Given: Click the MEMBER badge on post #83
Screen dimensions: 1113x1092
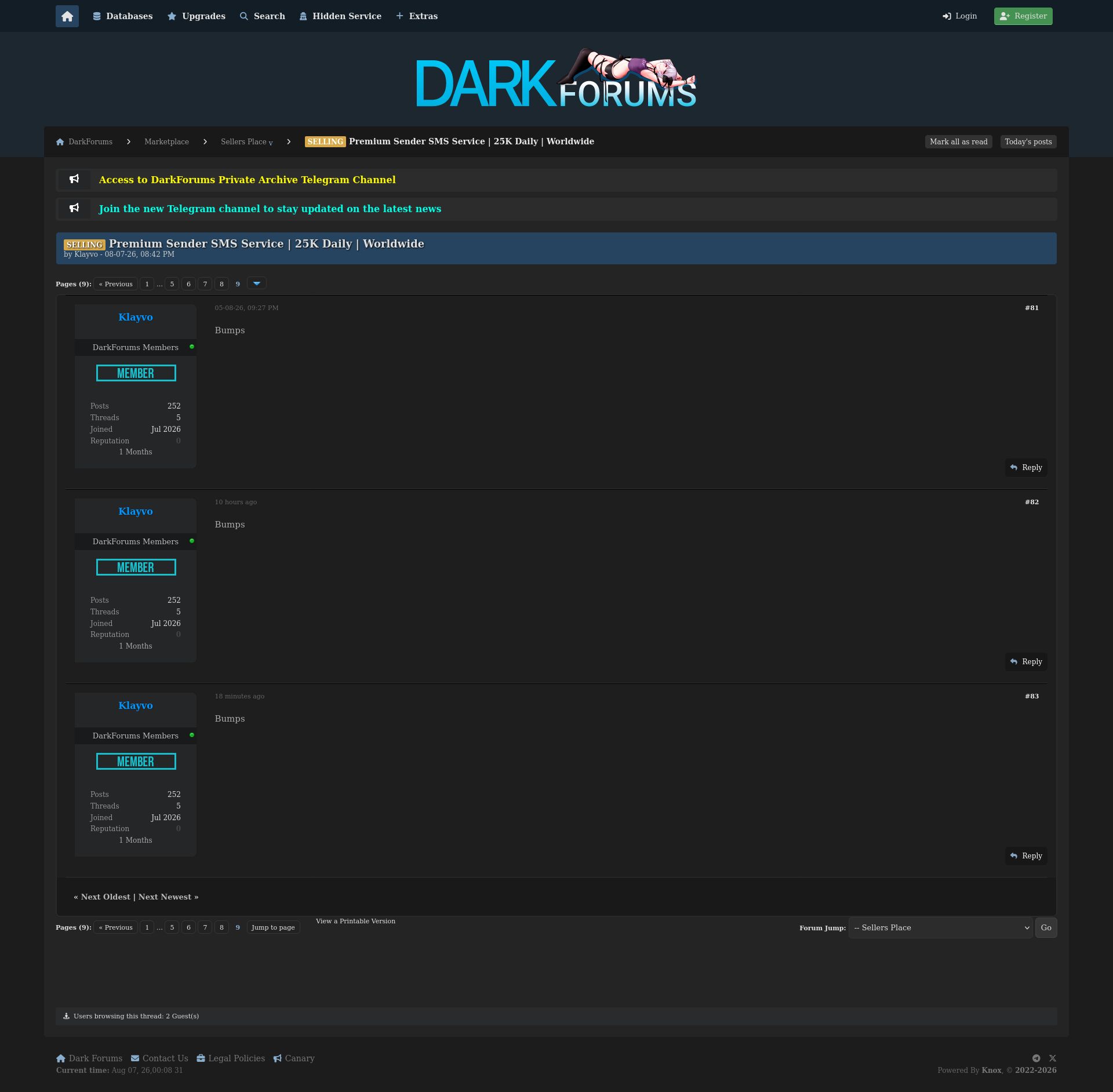Looking at the screenshot, I should coord(136,762).
